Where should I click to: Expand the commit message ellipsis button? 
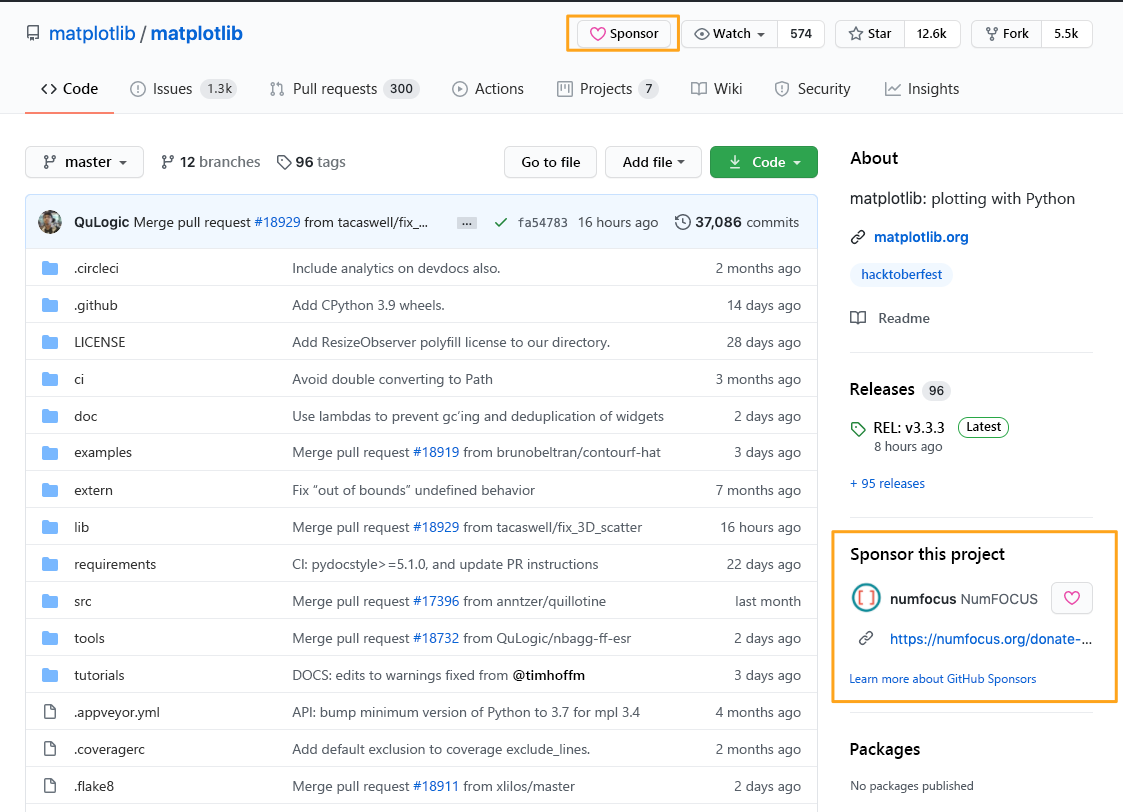tap(467, 223)
